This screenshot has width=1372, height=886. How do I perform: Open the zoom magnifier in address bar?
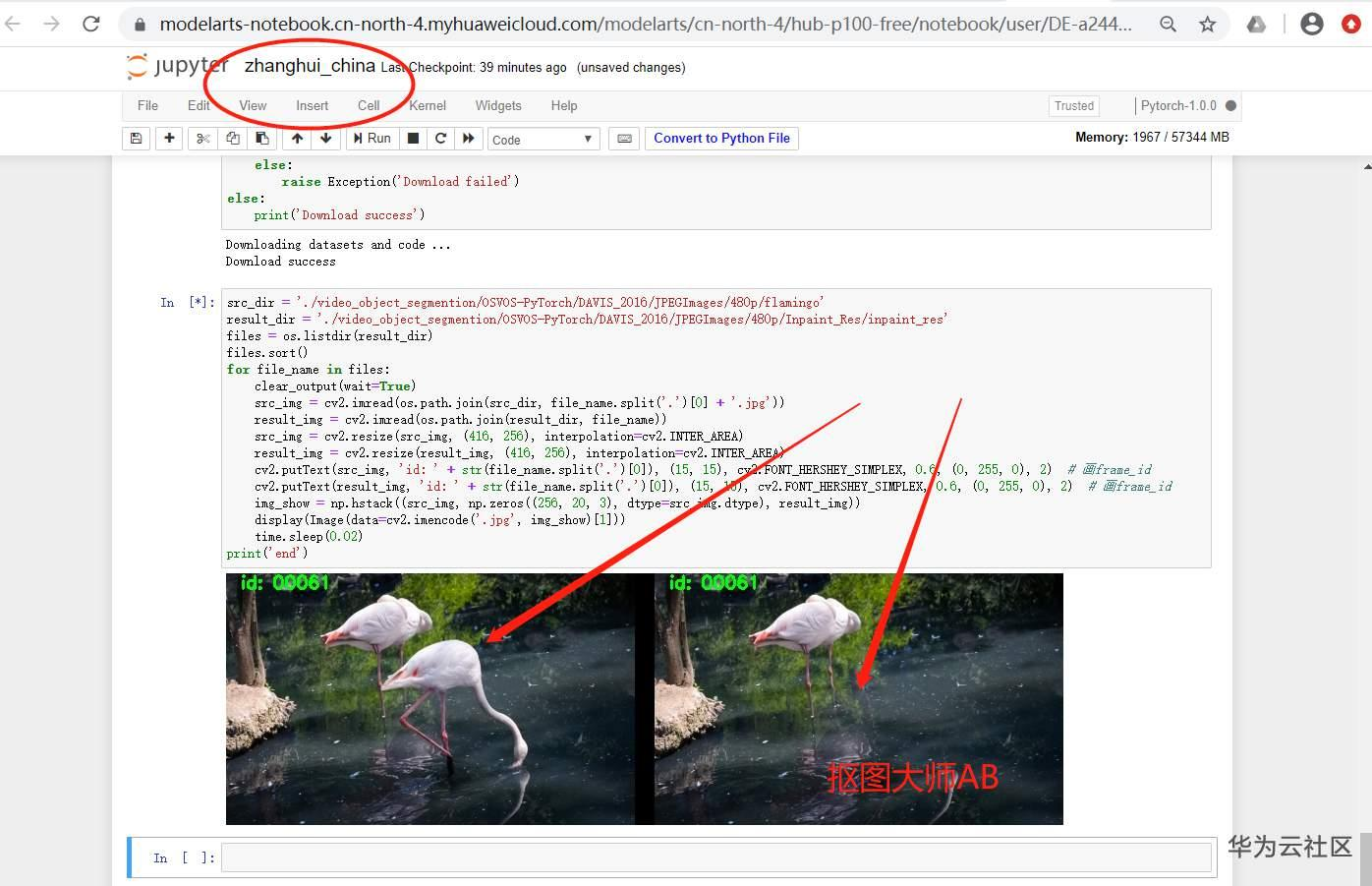[1168, 25]
